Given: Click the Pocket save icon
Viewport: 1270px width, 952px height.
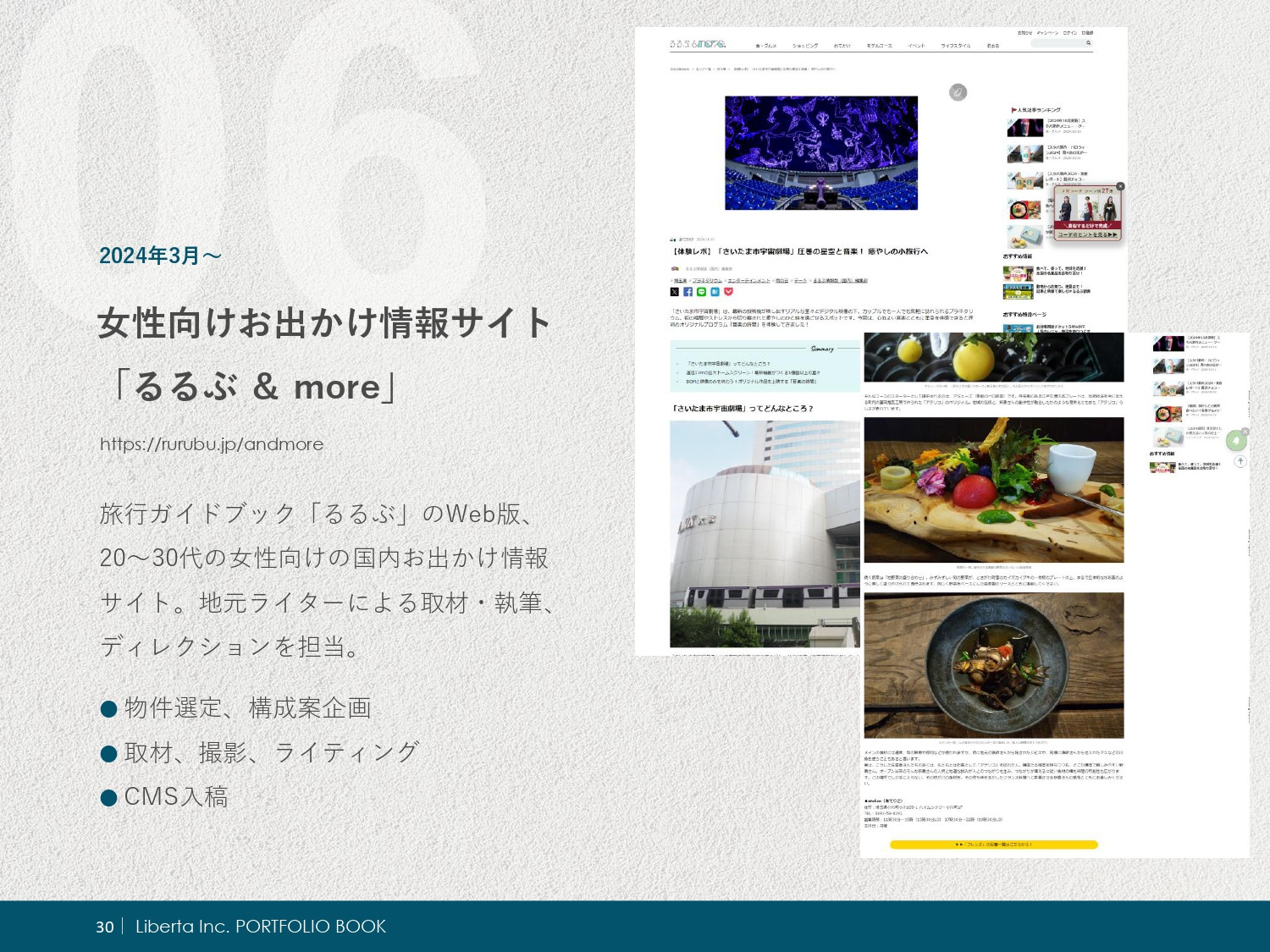Looking at the screenshot, I should [728, 292].
